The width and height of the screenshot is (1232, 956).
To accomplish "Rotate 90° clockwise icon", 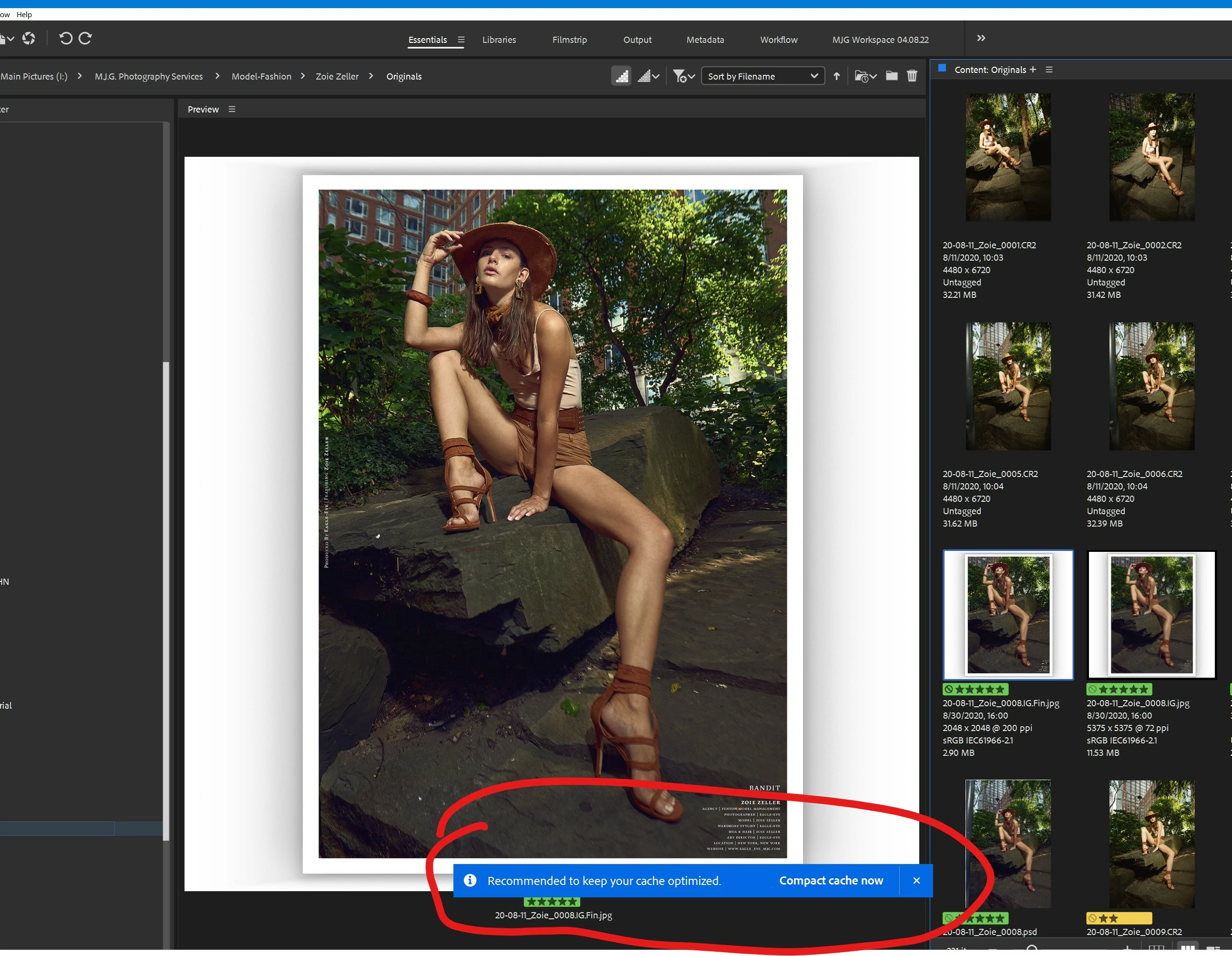I will pos(86,38).
